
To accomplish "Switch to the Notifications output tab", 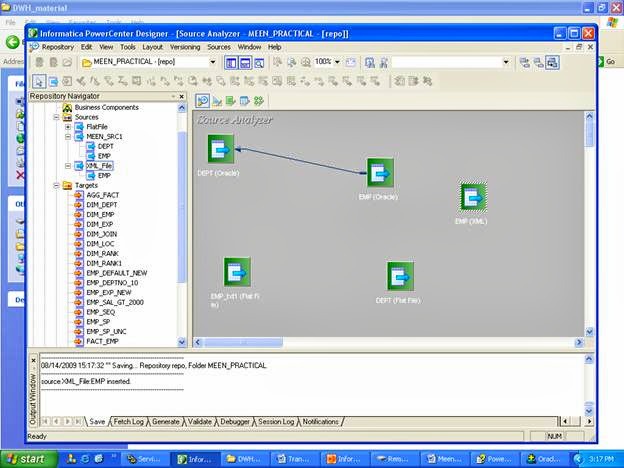I will (x=321, y=421).
